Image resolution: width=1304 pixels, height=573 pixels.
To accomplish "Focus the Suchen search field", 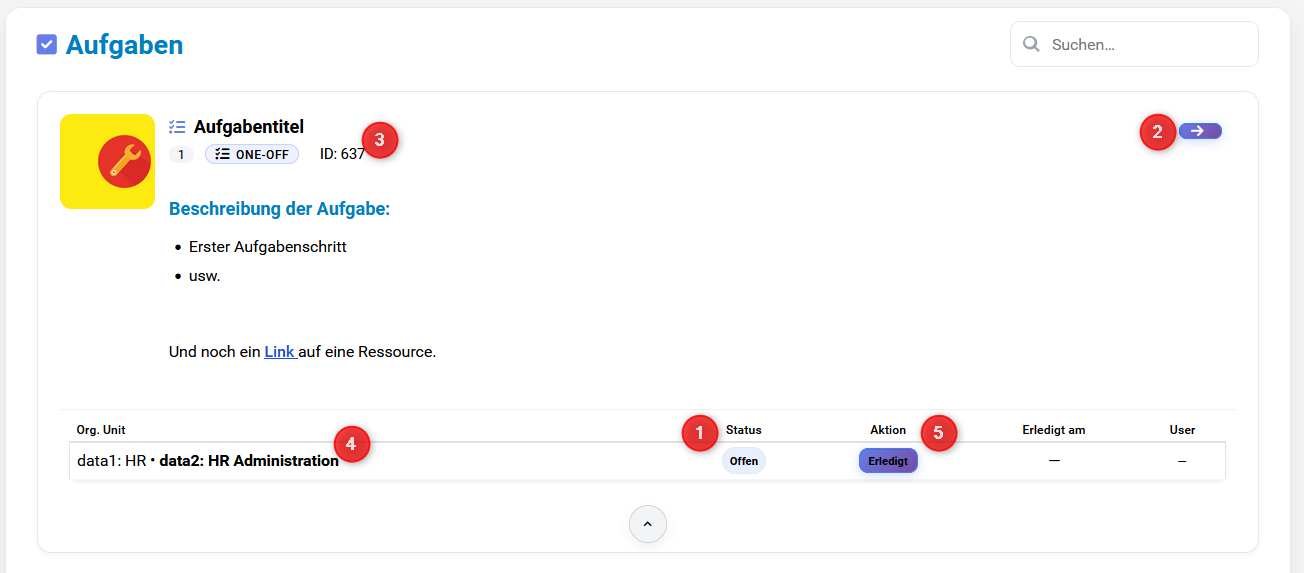I will pos(1146,45).
